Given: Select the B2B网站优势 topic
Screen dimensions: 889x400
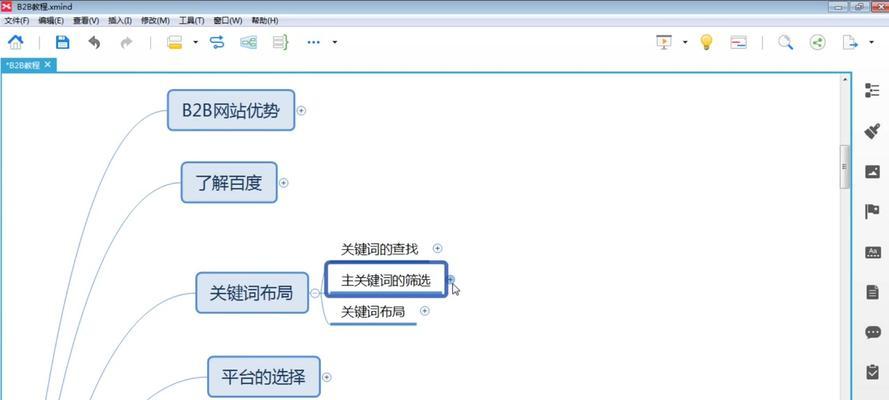Looking at the screenshot, I should point(231,110).
